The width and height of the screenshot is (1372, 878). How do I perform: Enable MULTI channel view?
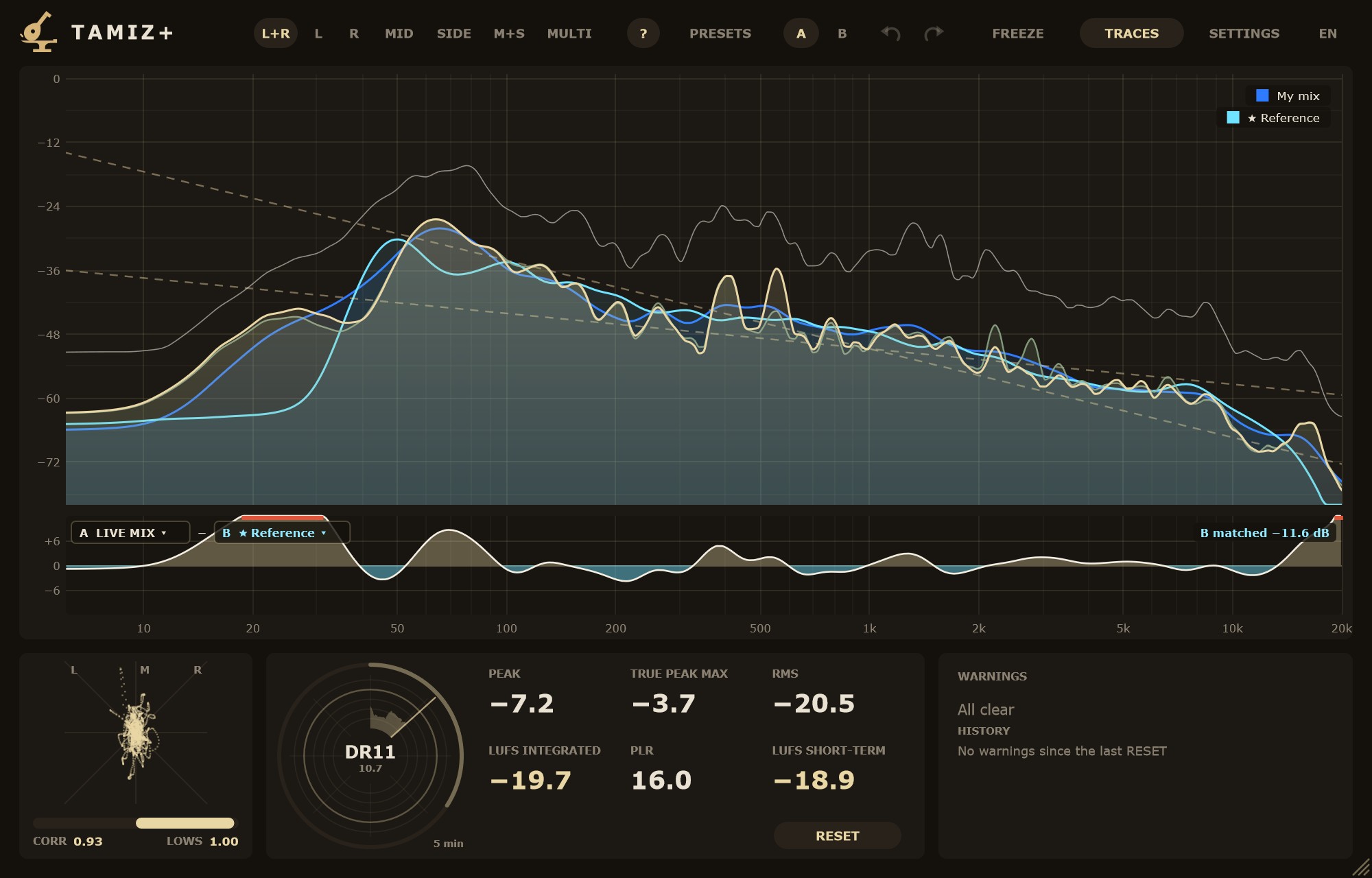pos(569,33)
